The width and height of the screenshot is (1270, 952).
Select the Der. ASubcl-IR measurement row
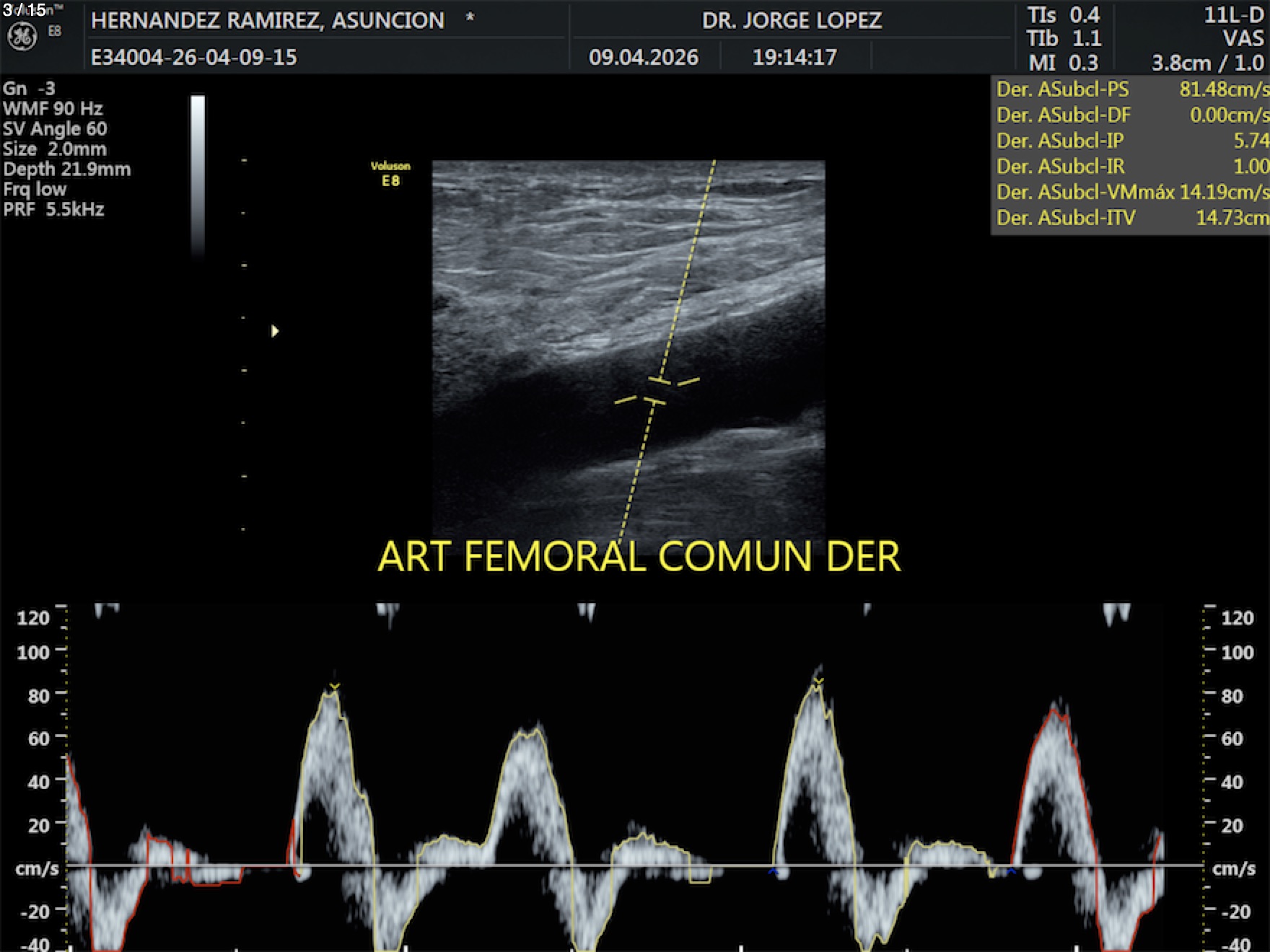coord(1131,167)
